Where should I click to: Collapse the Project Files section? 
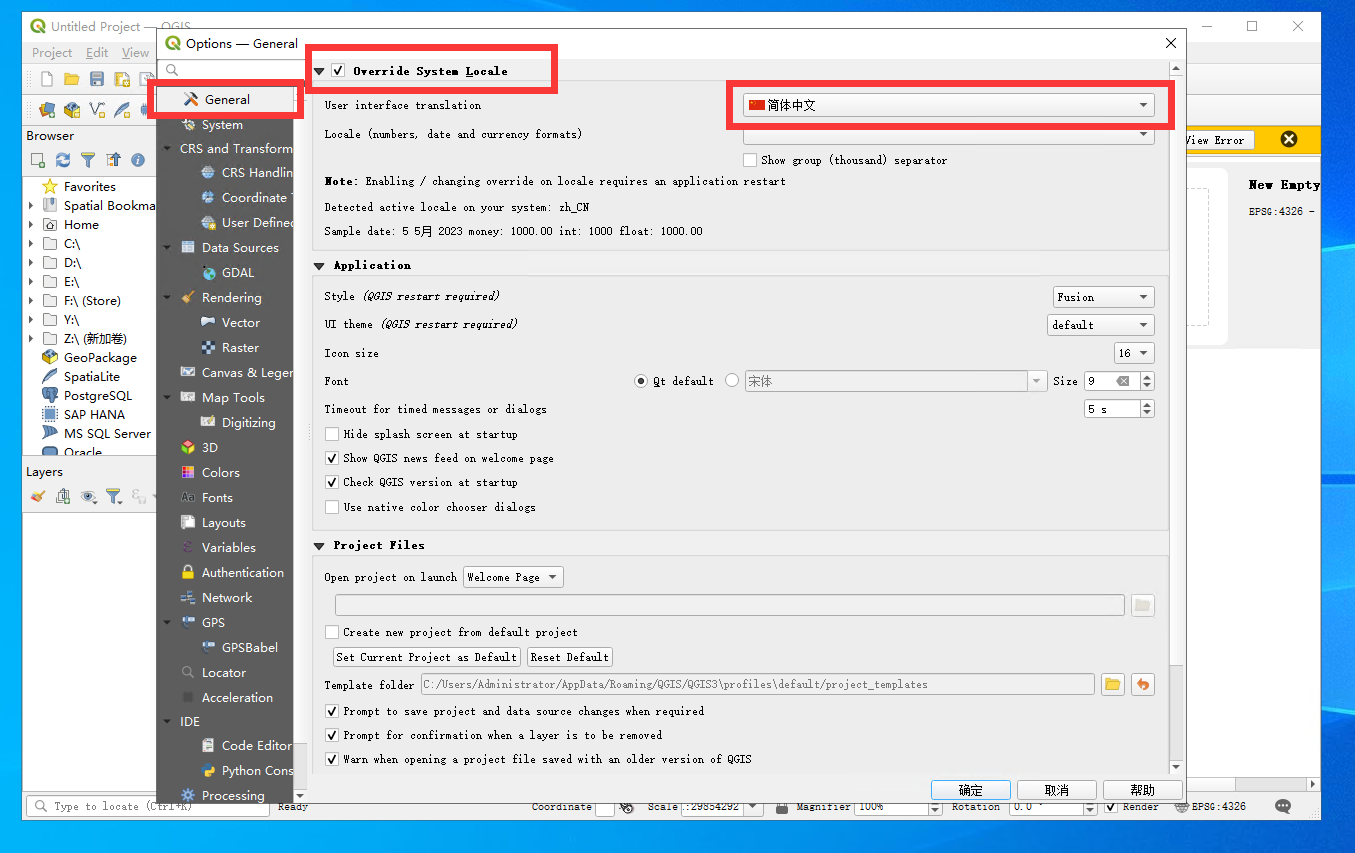[320, 546]
